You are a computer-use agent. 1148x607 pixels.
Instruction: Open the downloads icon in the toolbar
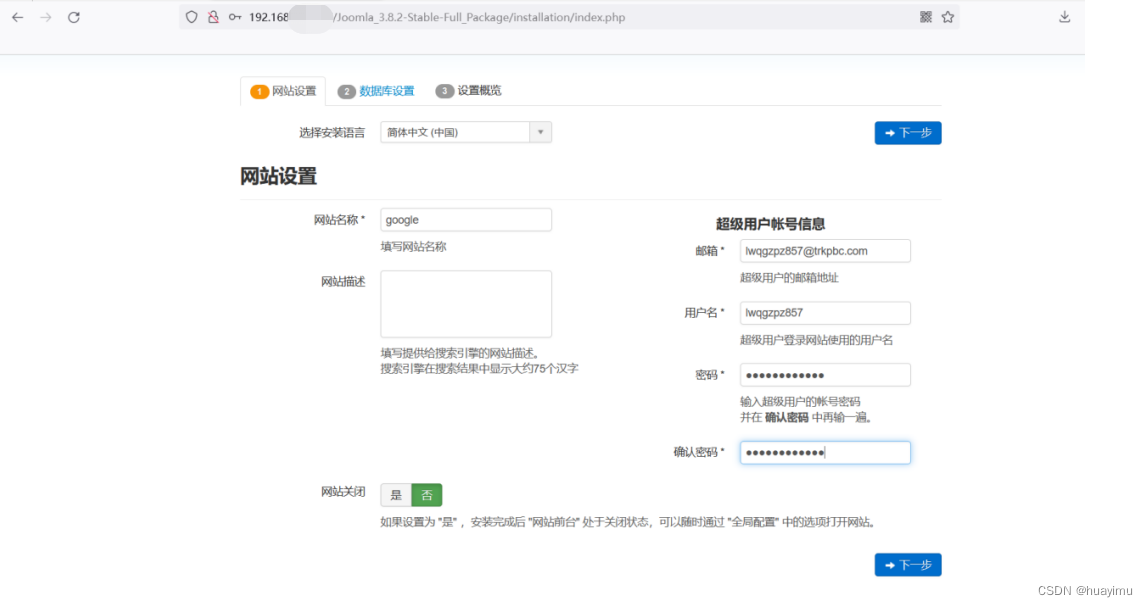coord(1064,17)
